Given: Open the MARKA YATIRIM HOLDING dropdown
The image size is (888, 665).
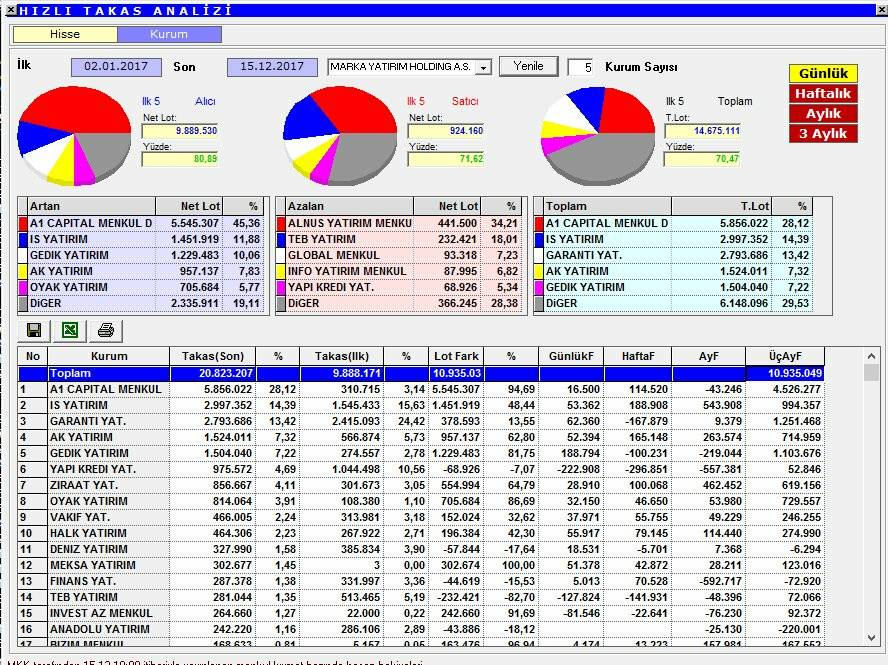Looking at the screenshot, I should [484, 67].
